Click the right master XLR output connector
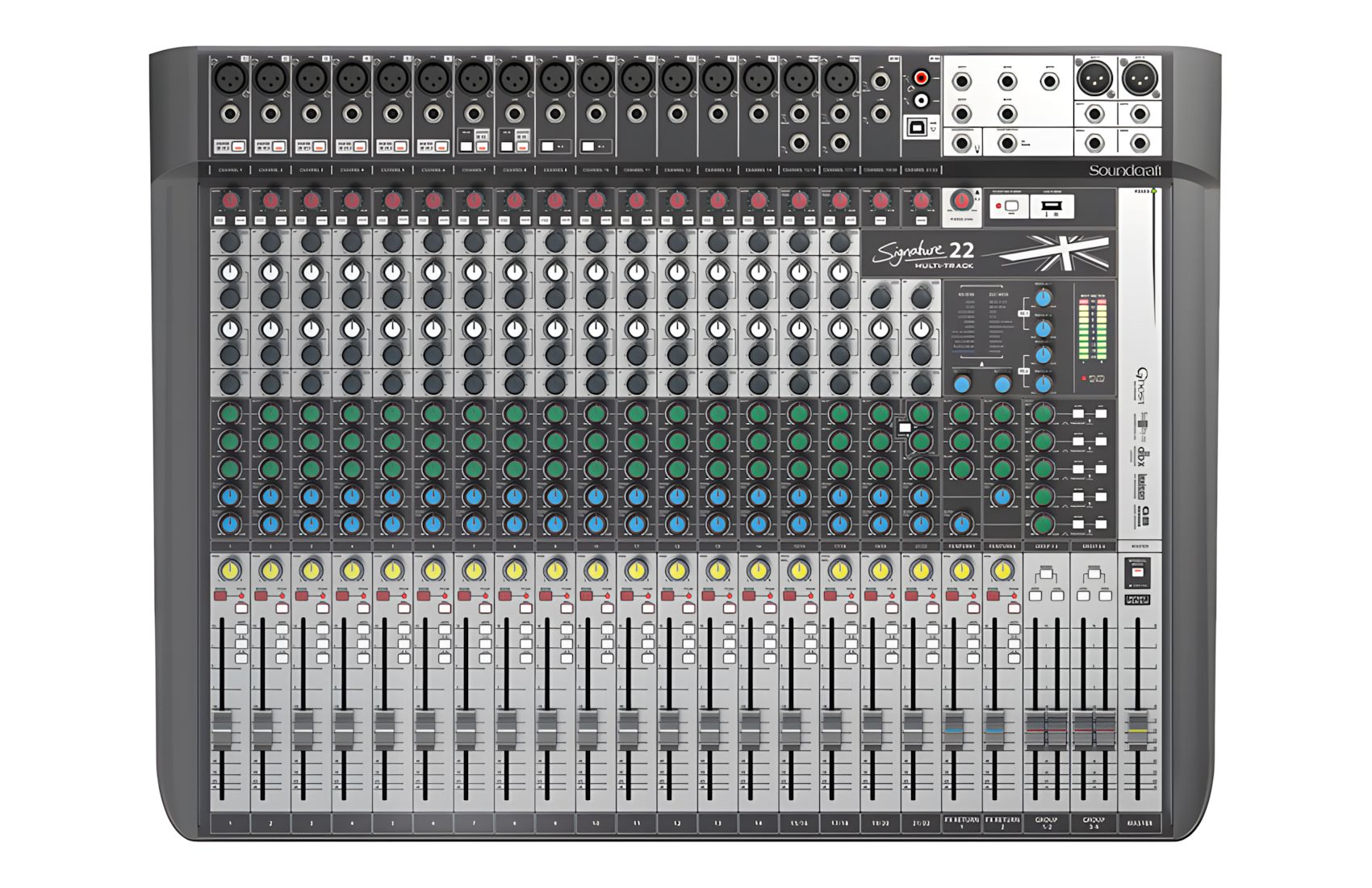Image resolution: width=1372 pixels, height=888 pixels. click(1140, 79)
